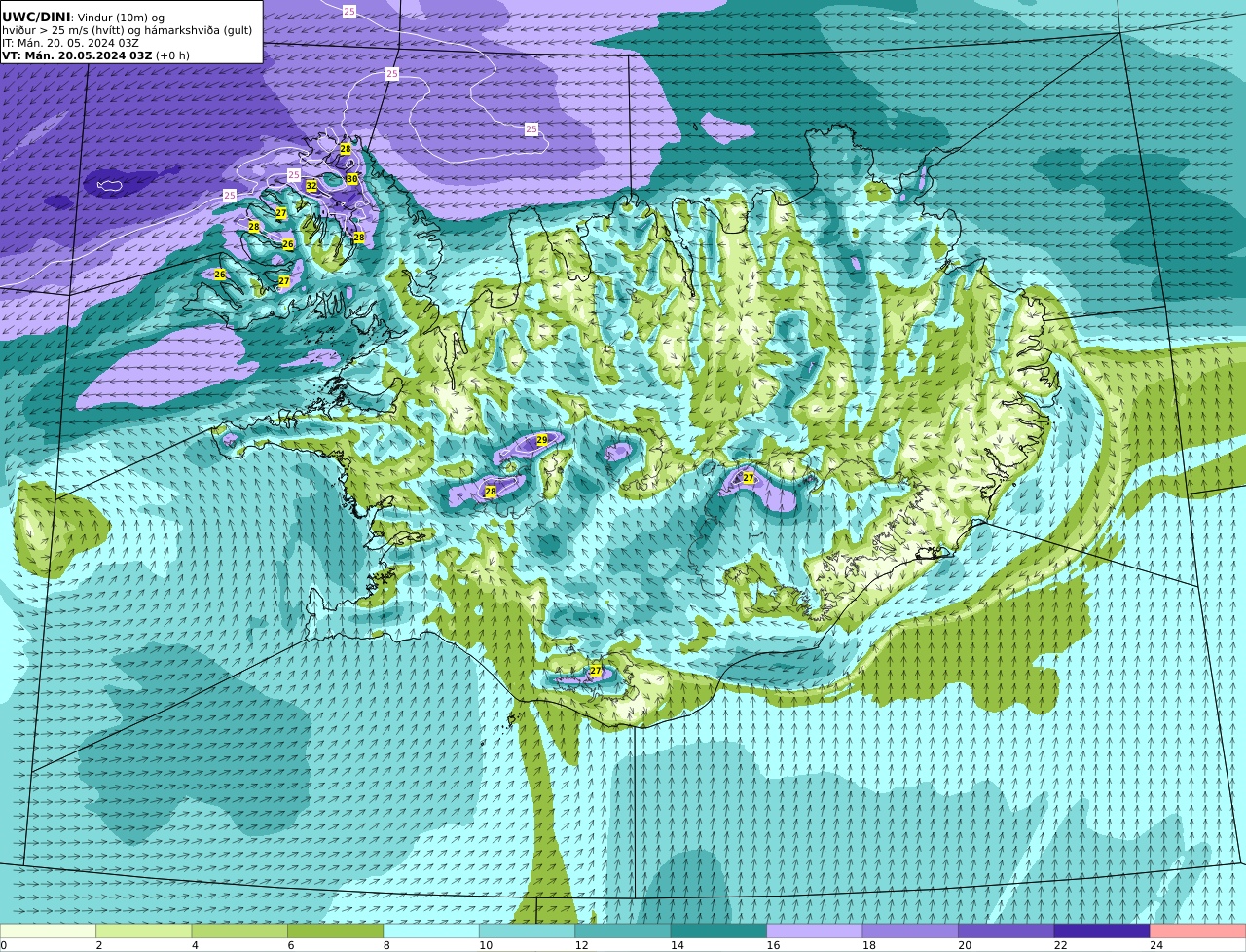Screen dimensions: 1246x952
Task: Select the 18–20 m/s purple legend swatch
Action: (910, 931)
